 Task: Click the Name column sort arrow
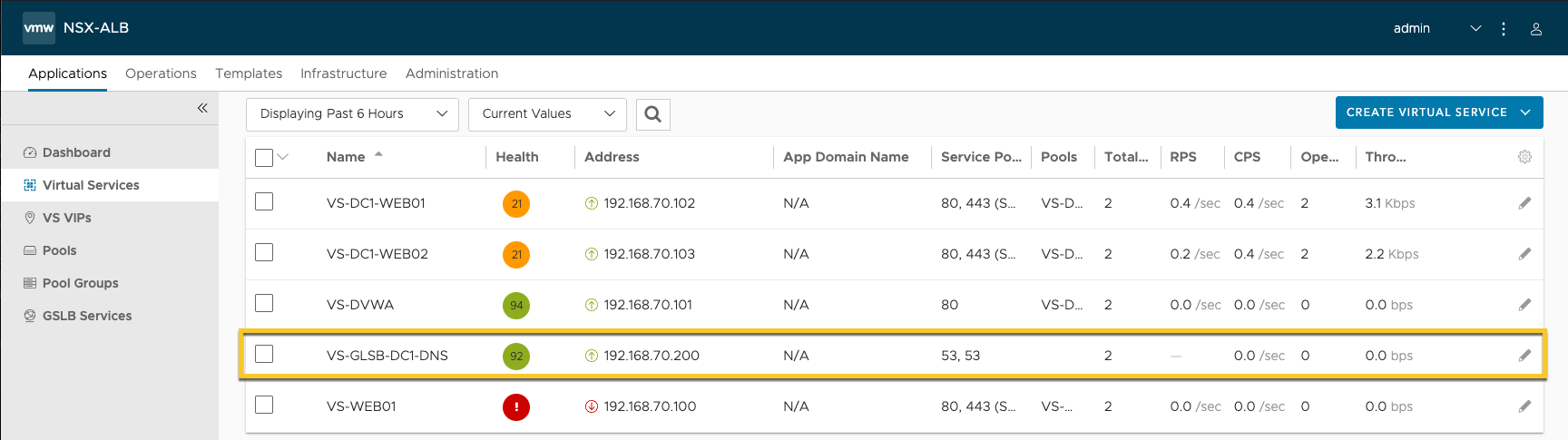click(x=378, y=155)
